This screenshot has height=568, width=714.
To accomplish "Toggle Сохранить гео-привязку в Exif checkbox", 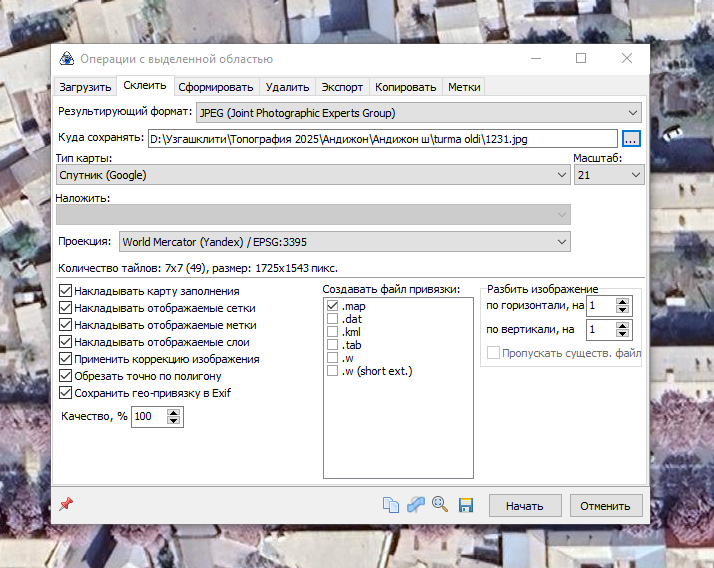I will pyautogui.click(x=66, y=393).
